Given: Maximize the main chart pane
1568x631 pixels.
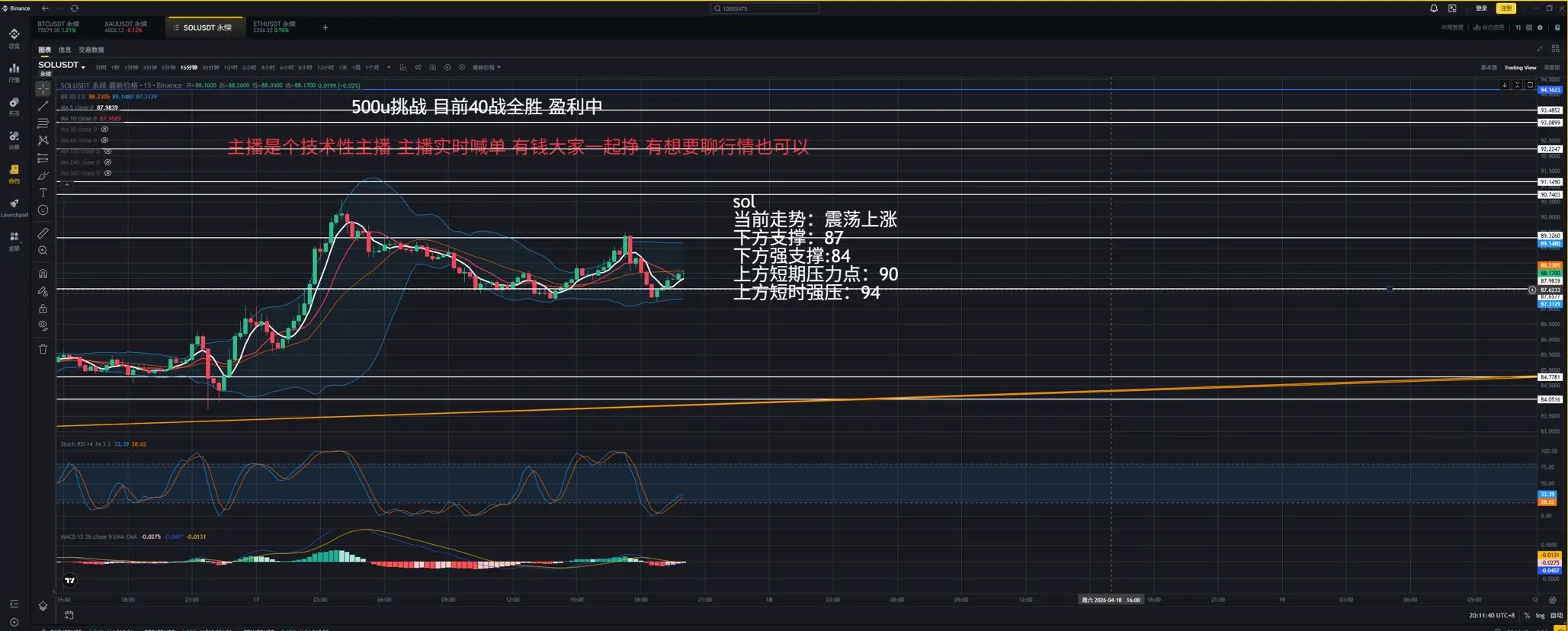Looking at the screenshot, I should click(1529, 85).
